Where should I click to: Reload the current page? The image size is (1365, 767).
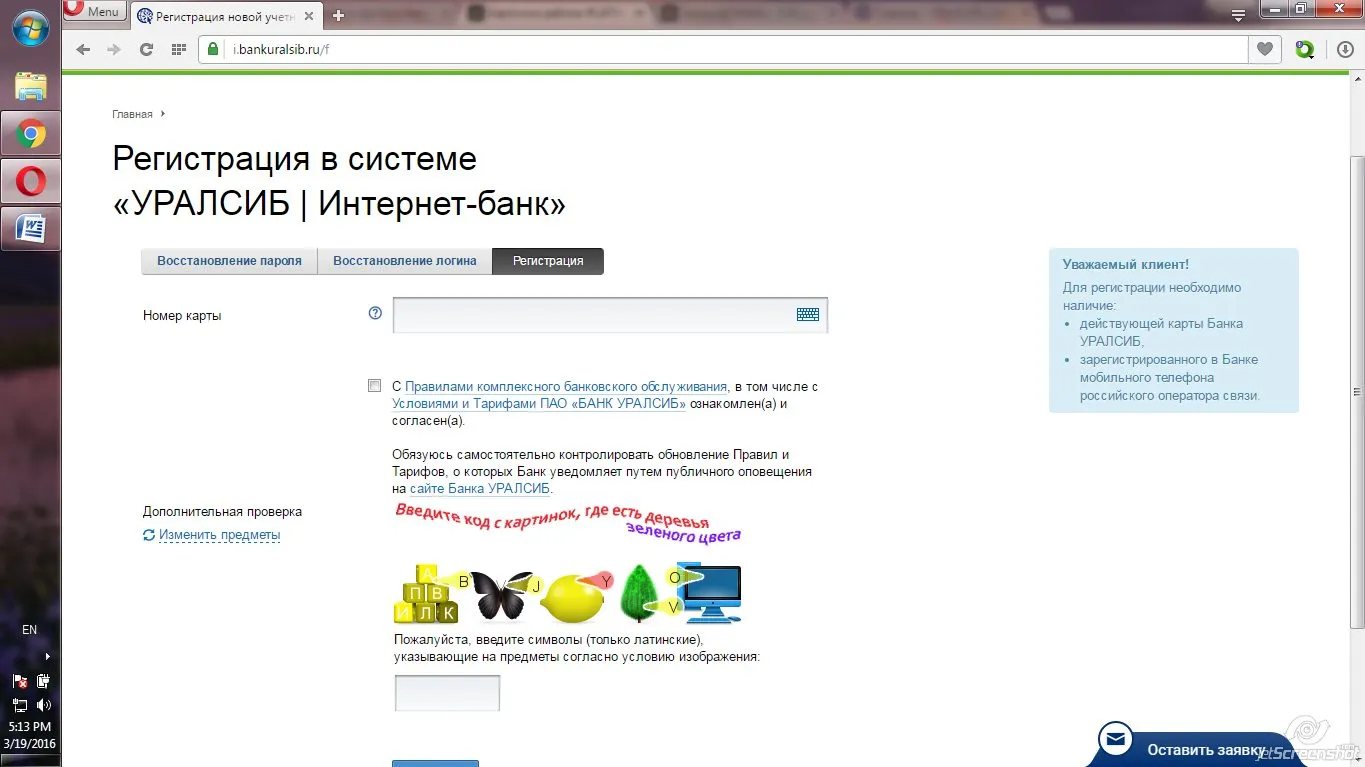click(146, 49)
